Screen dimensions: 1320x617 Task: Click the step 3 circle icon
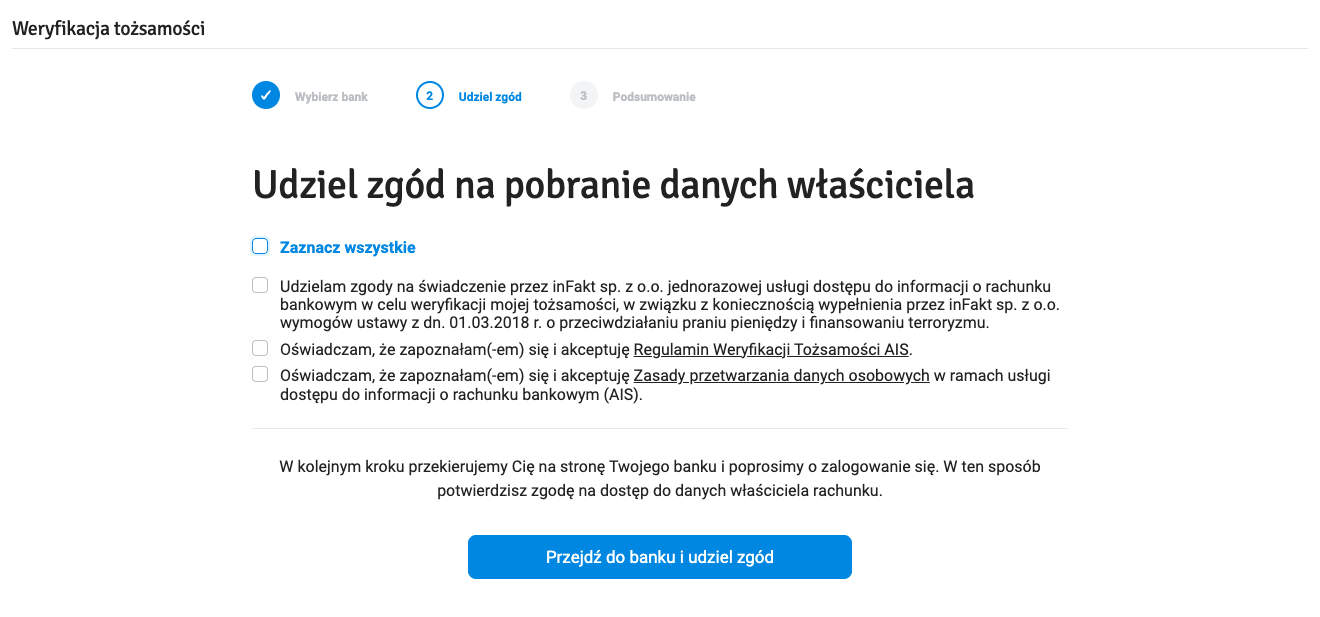[583, 96]
